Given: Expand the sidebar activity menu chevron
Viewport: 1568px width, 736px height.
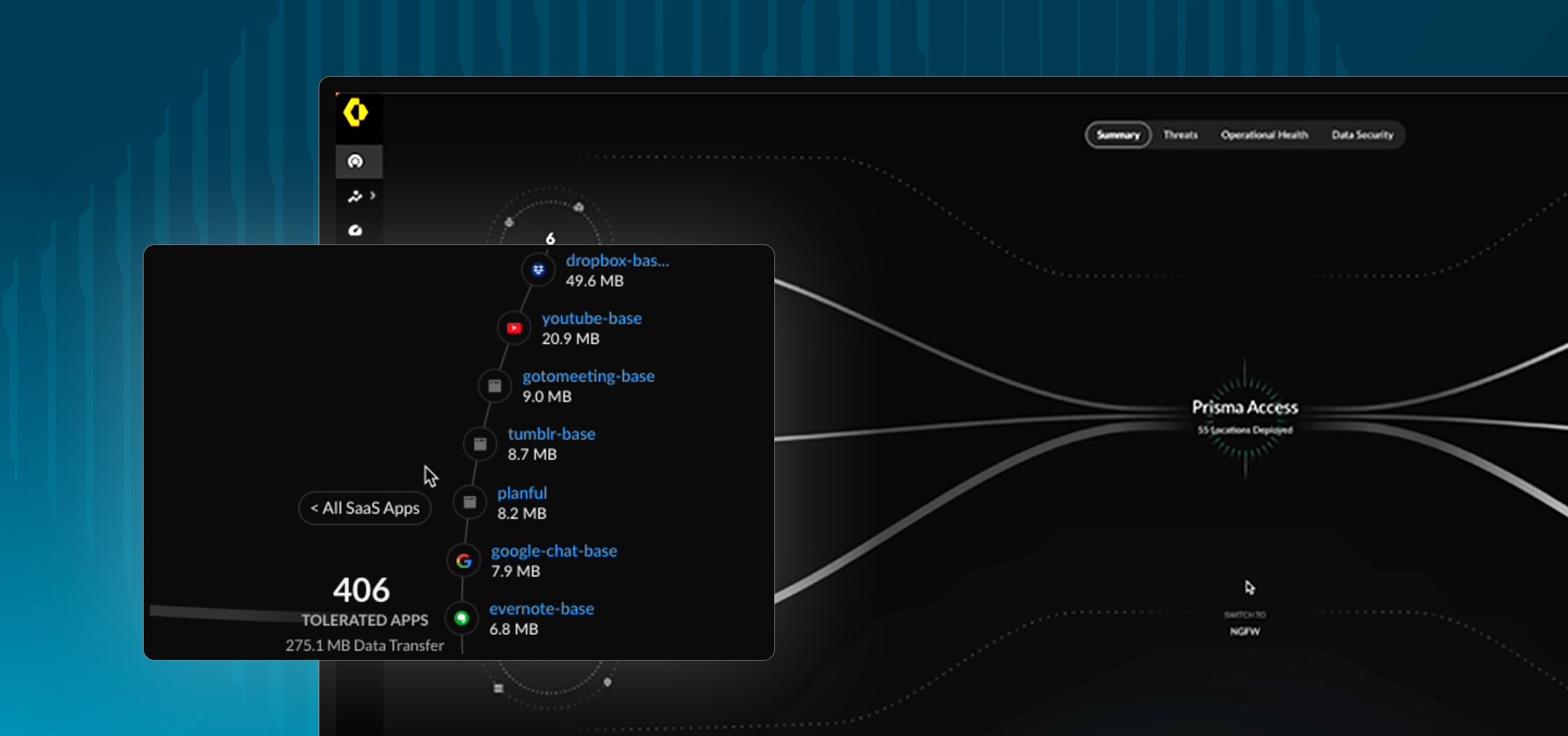Looking at the screenshot, I should [x=372, y=196].
